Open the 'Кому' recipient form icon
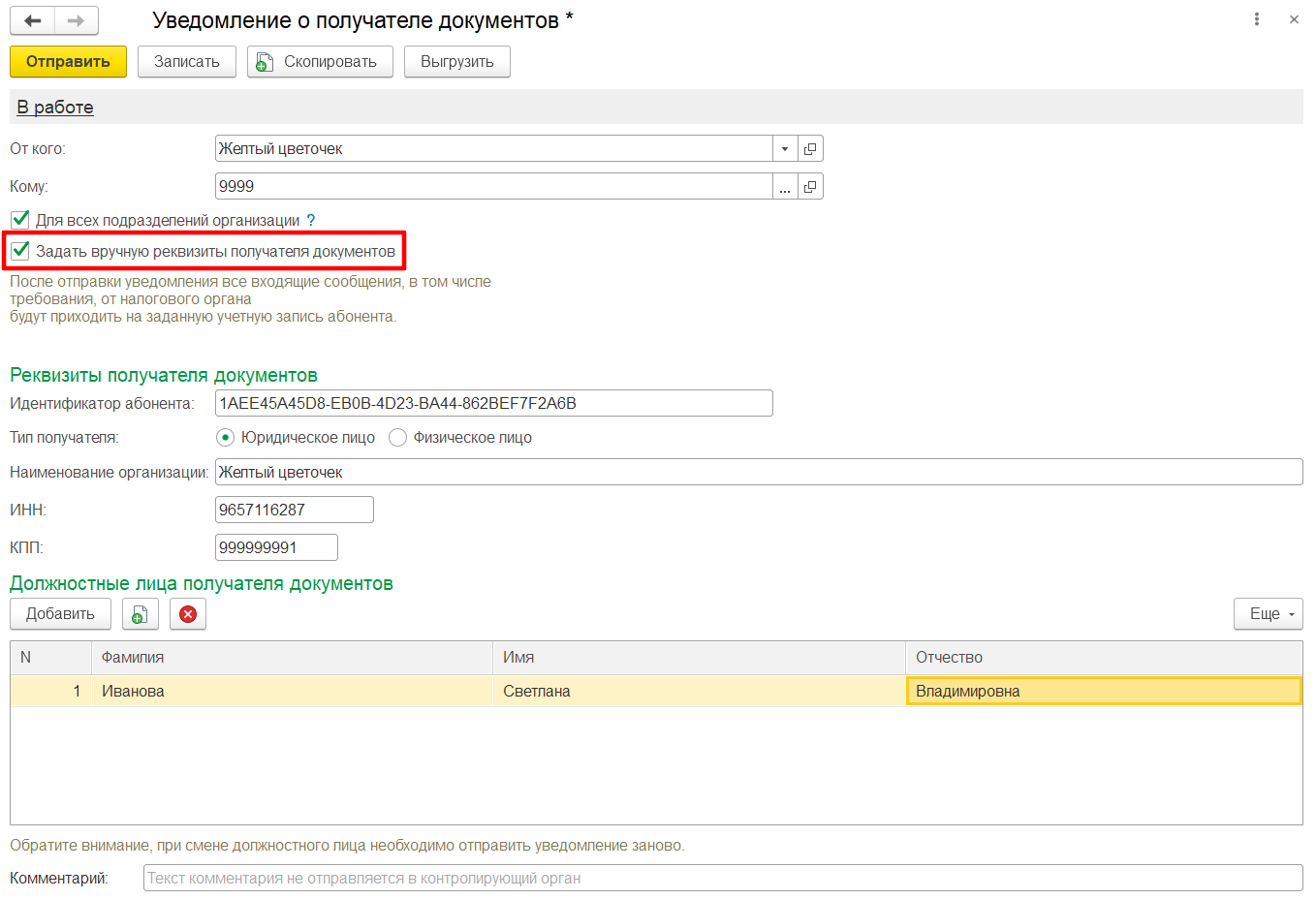Viewport: 1316px width, 899px height. tap(810, 187)
